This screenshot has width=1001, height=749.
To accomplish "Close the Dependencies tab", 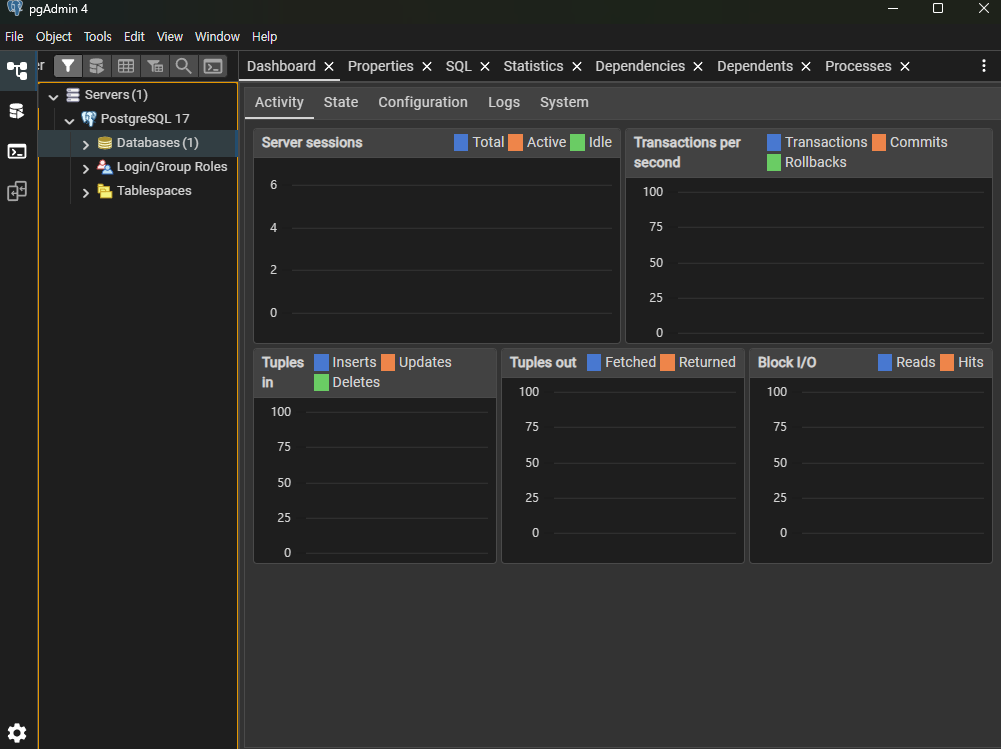I will point(698,66).
